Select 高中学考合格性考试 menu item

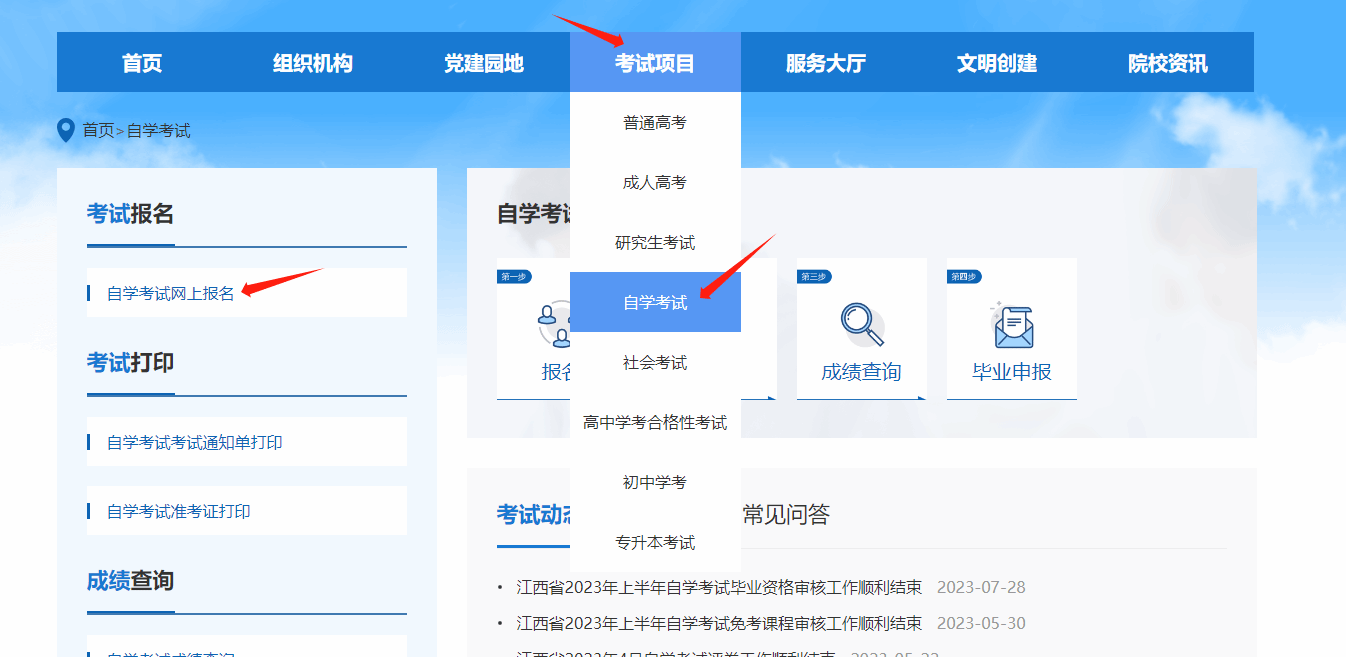click(655, 422)
